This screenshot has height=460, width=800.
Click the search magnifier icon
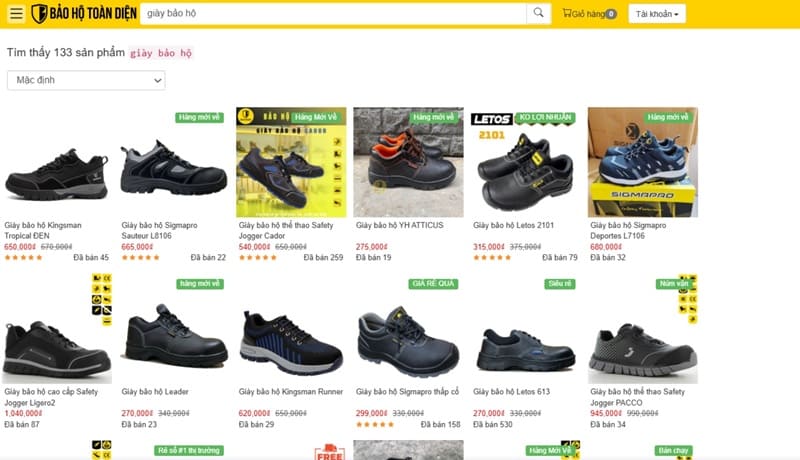(539, 14)
